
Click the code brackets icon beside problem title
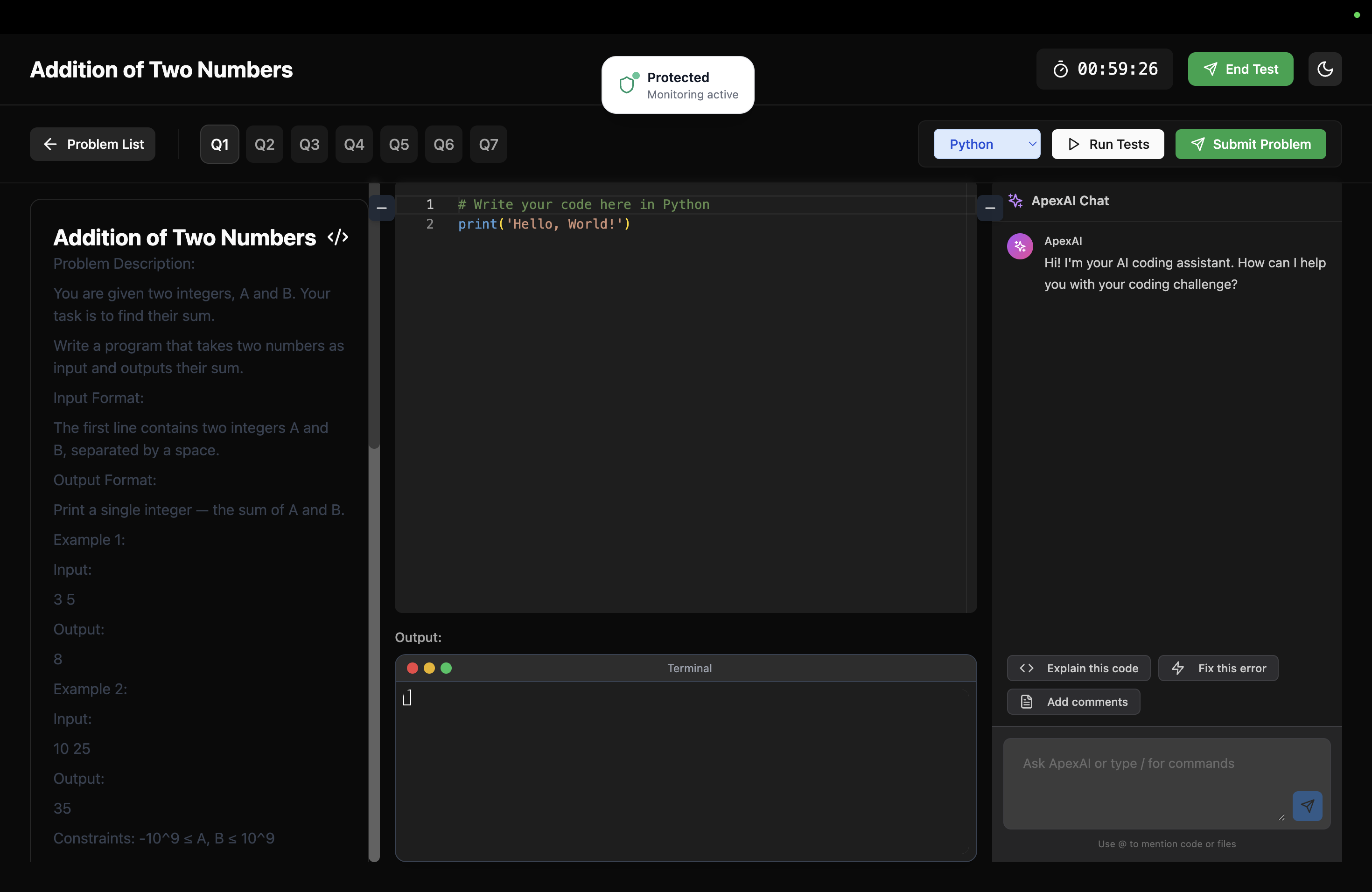(x=338, y=237)
